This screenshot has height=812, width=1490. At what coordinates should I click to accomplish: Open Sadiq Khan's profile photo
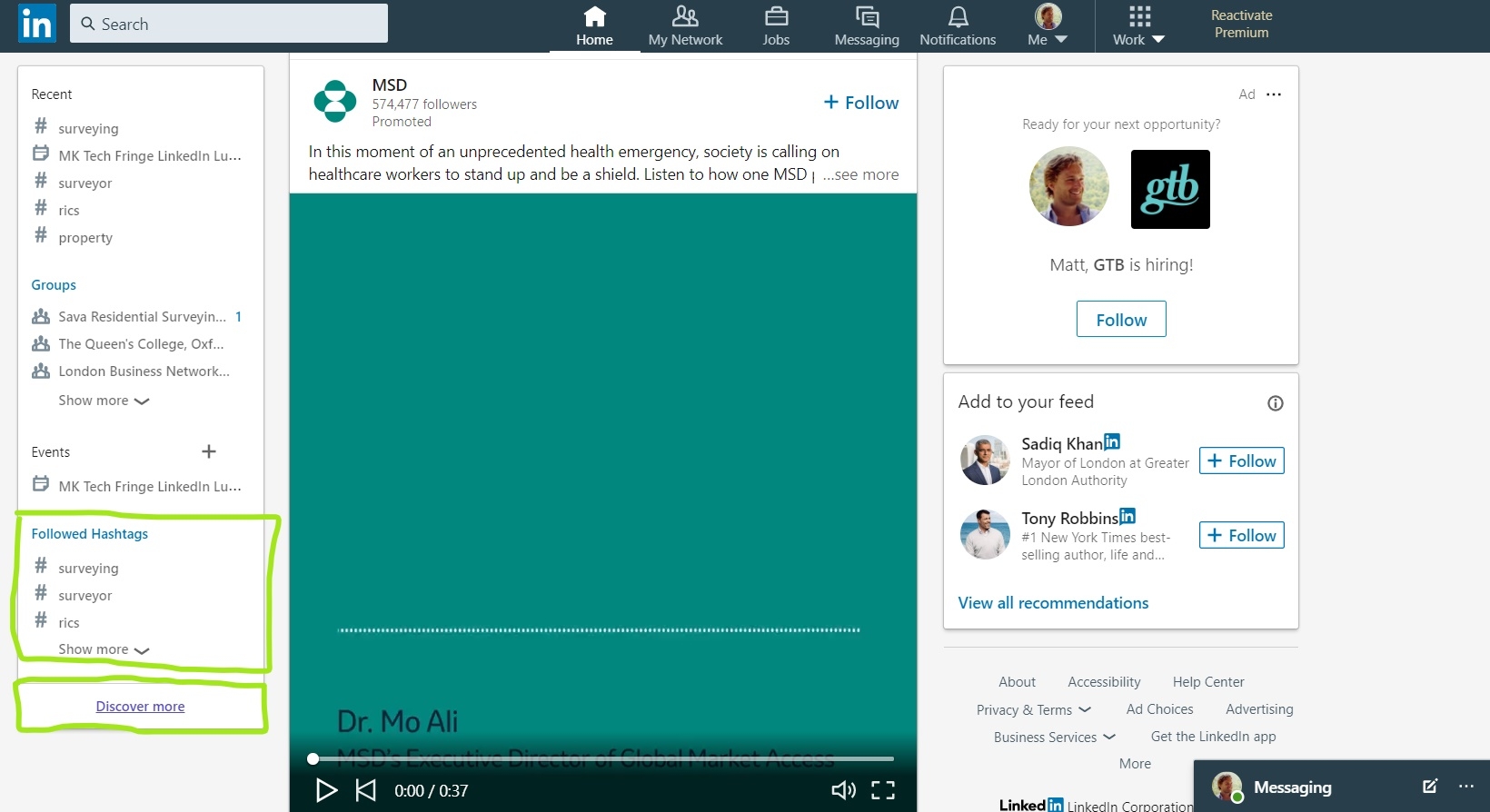coord(985,460)
